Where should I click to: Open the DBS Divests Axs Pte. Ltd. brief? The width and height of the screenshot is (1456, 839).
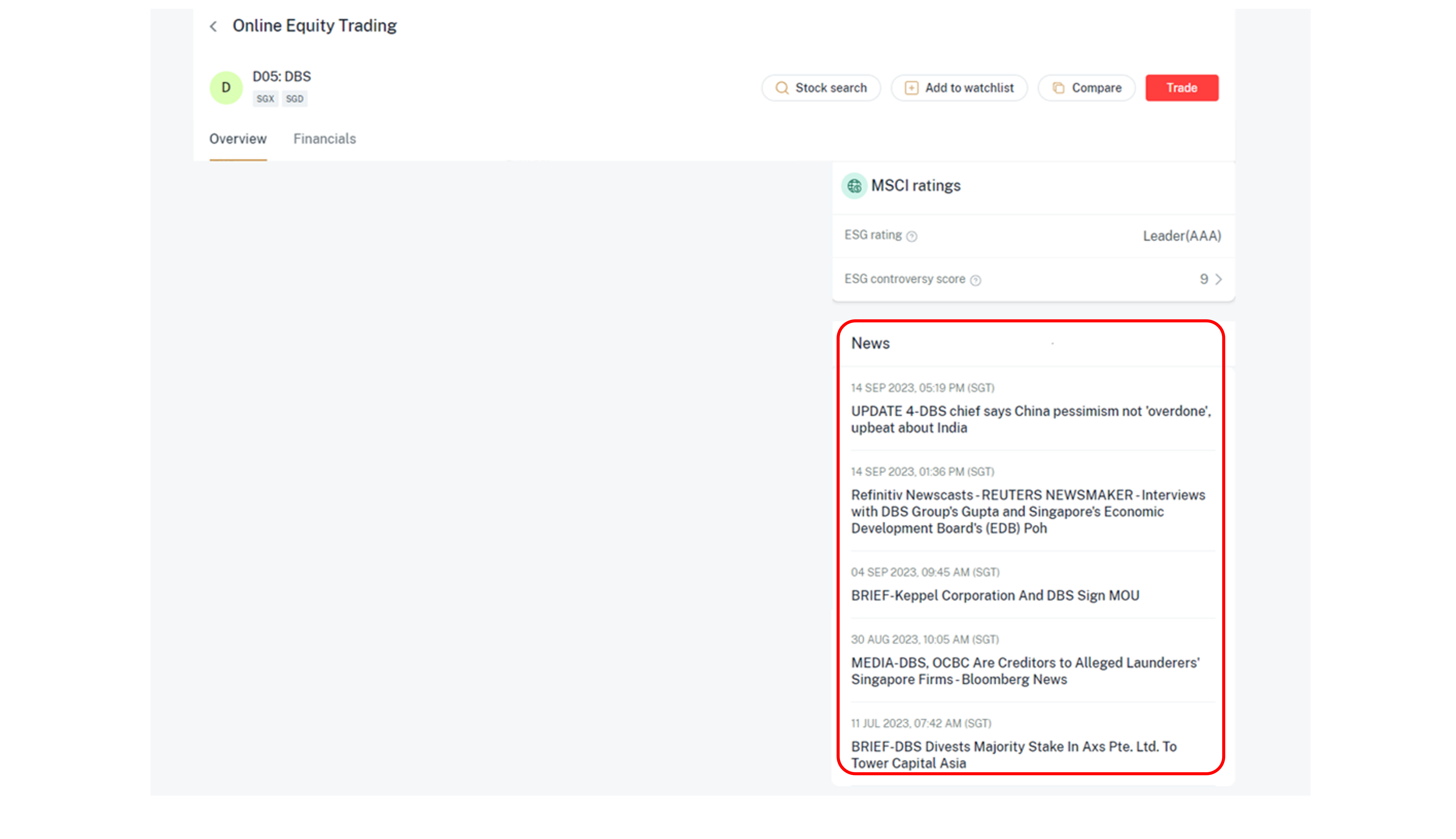click(1014, 755)
